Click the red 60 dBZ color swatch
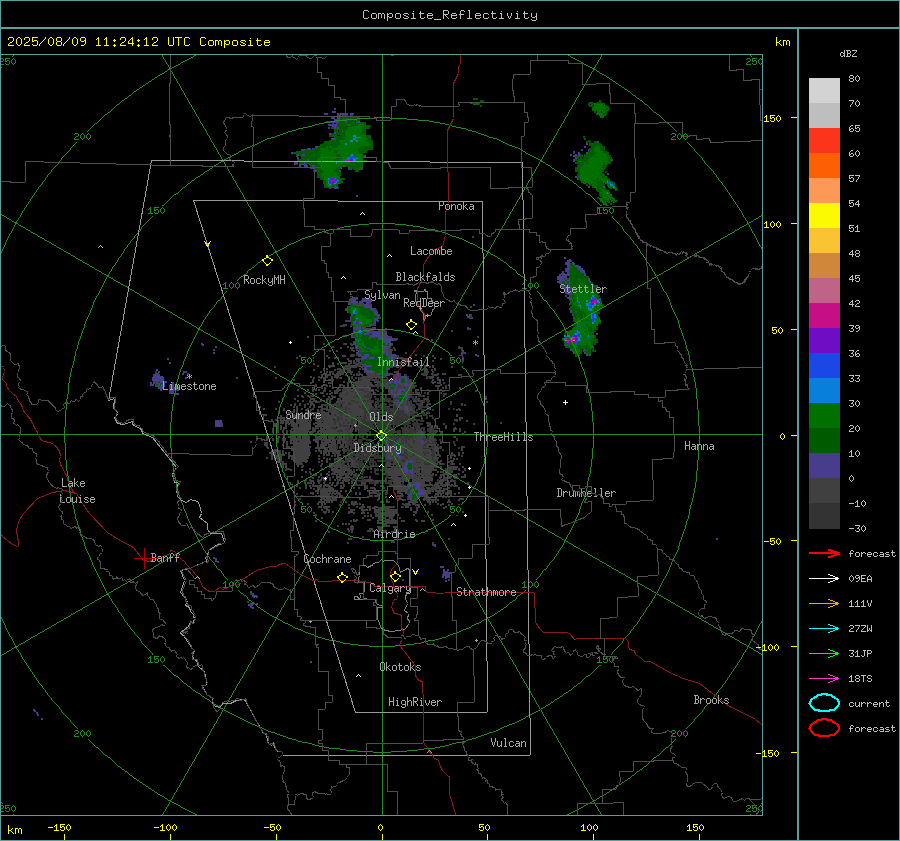 (x=824, y=141)
